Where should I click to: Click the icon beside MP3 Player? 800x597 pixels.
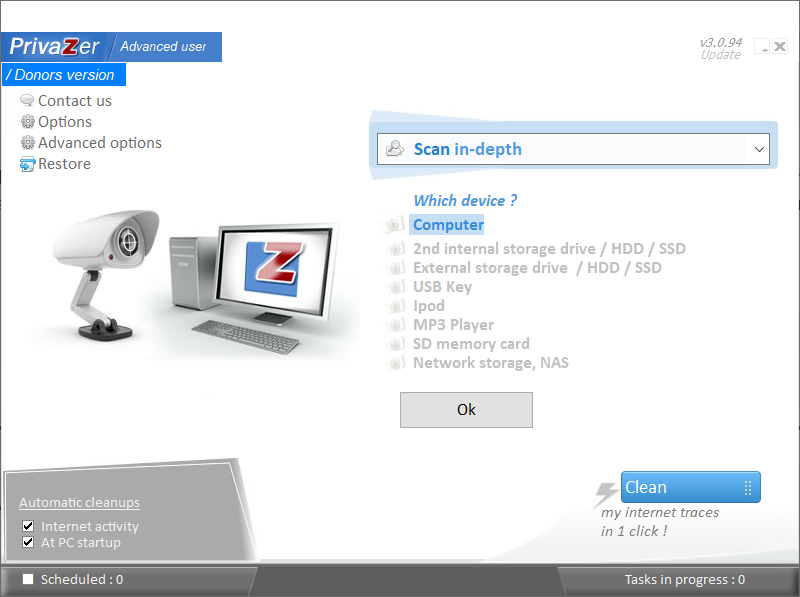395,325
